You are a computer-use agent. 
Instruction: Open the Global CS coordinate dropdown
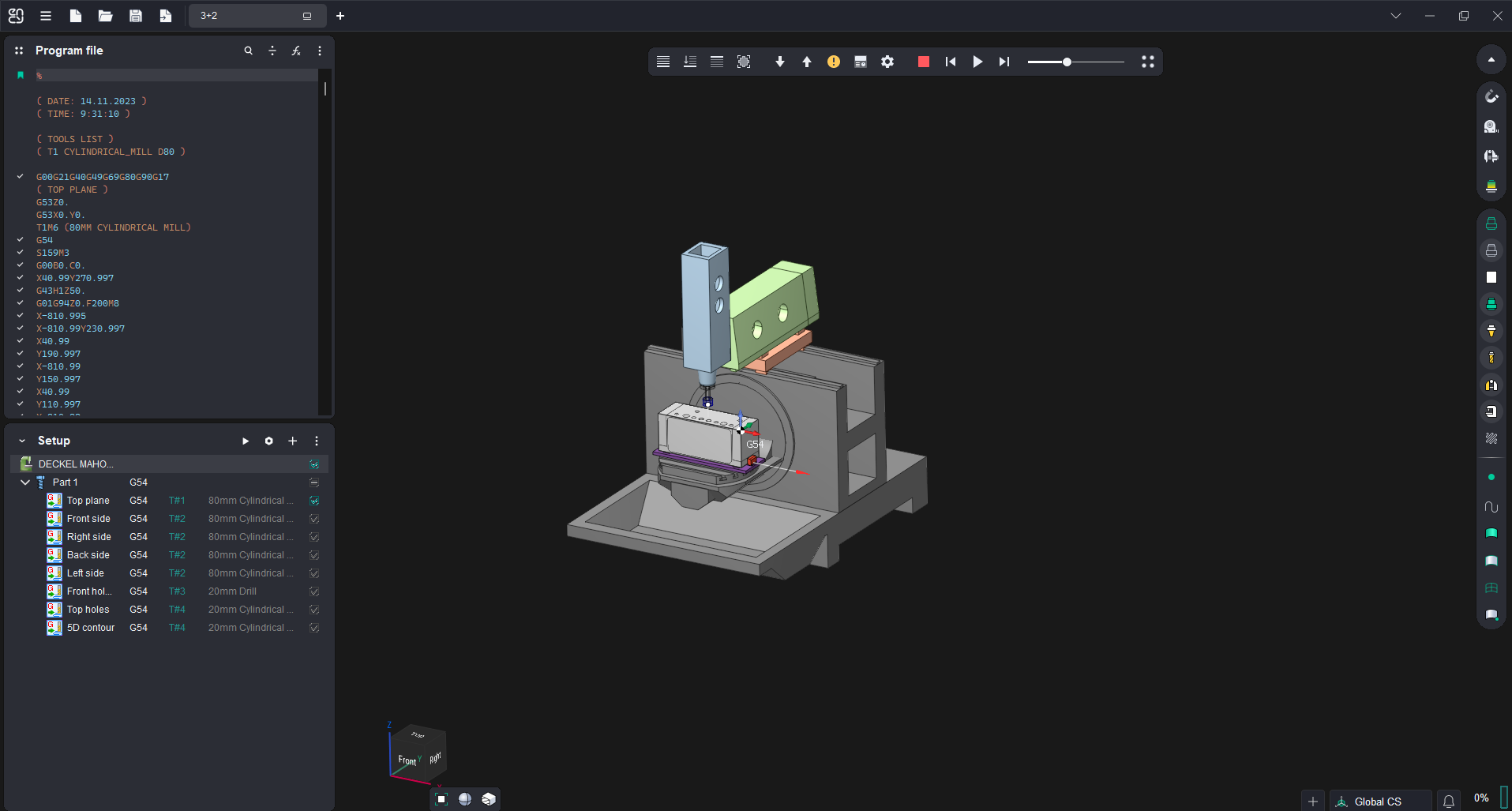1379,802
